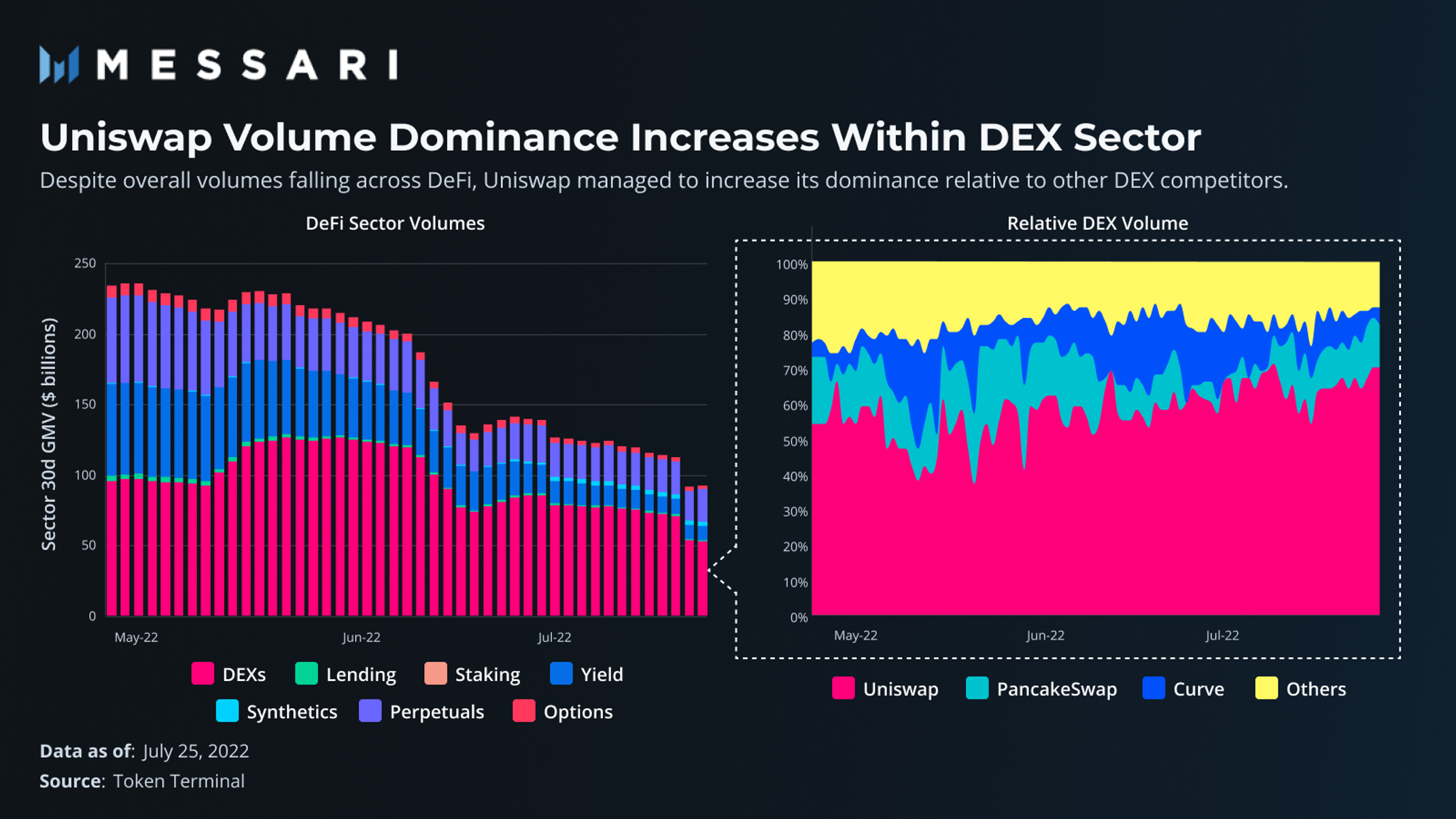1456x819 pixels.
Task: Click the Perpetuals purple legend swatch
Action: point(370,711)
